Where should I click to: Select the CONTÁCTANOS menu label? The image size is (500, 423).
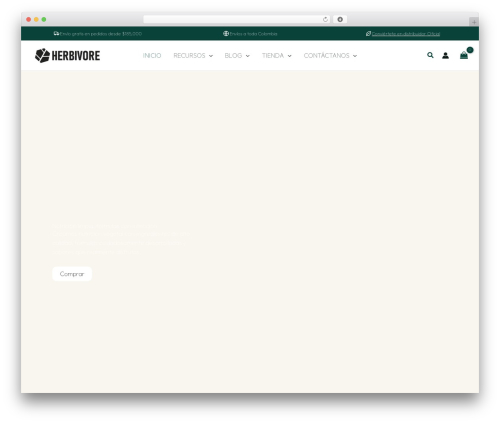click(326, 56)
